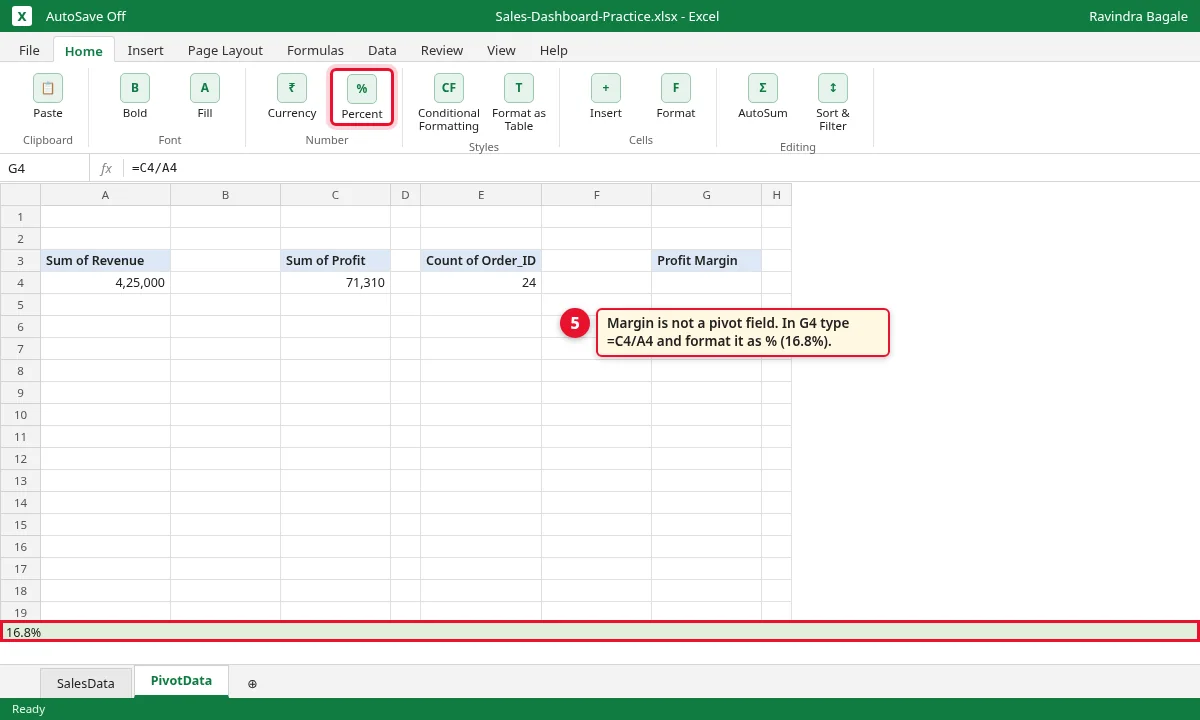This screenshot has width=1200, height=720.
Task: Select the cell with value 71,310
Action: pos(336,283)
